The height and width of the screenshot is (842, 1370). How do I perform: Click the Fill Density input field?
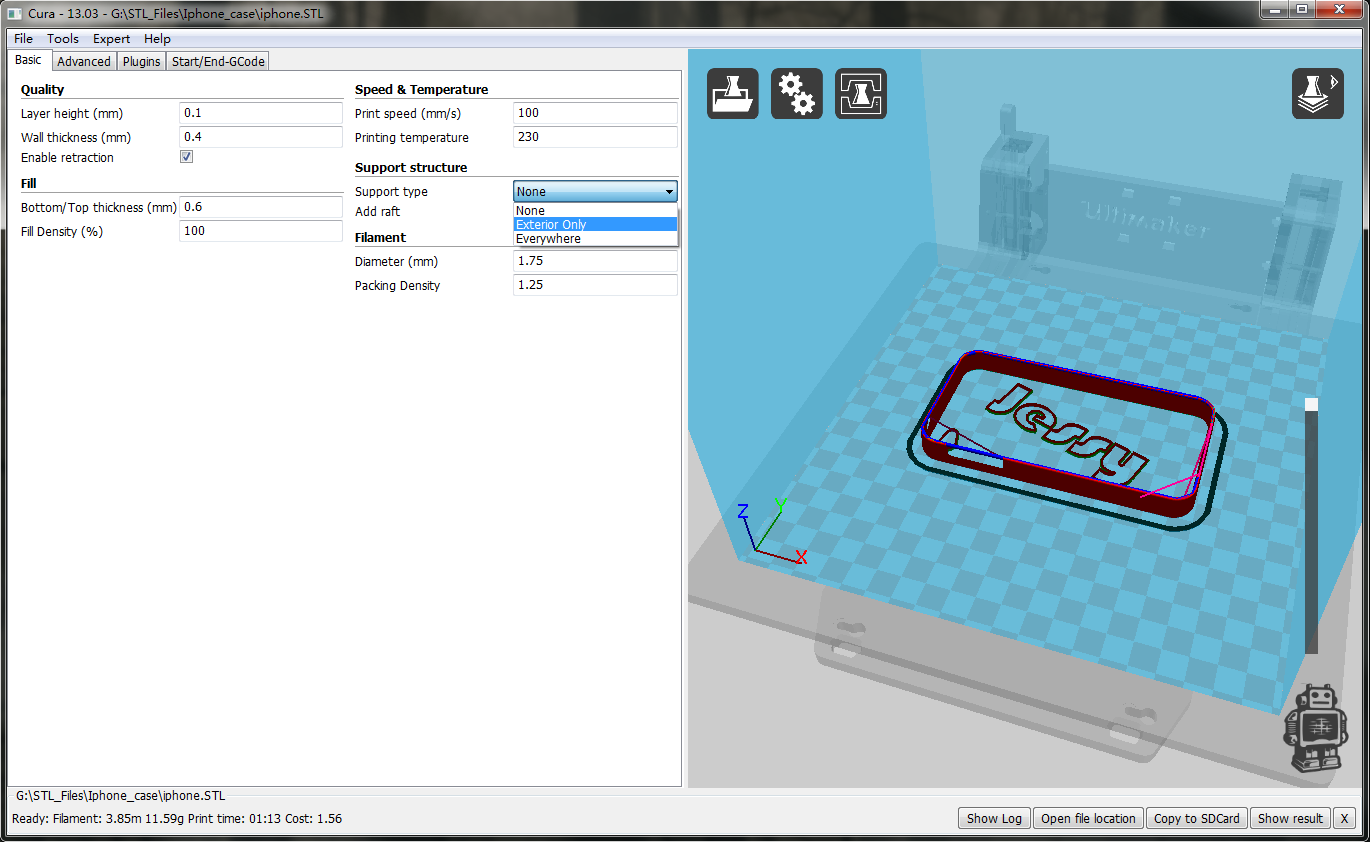coord(261,231)
